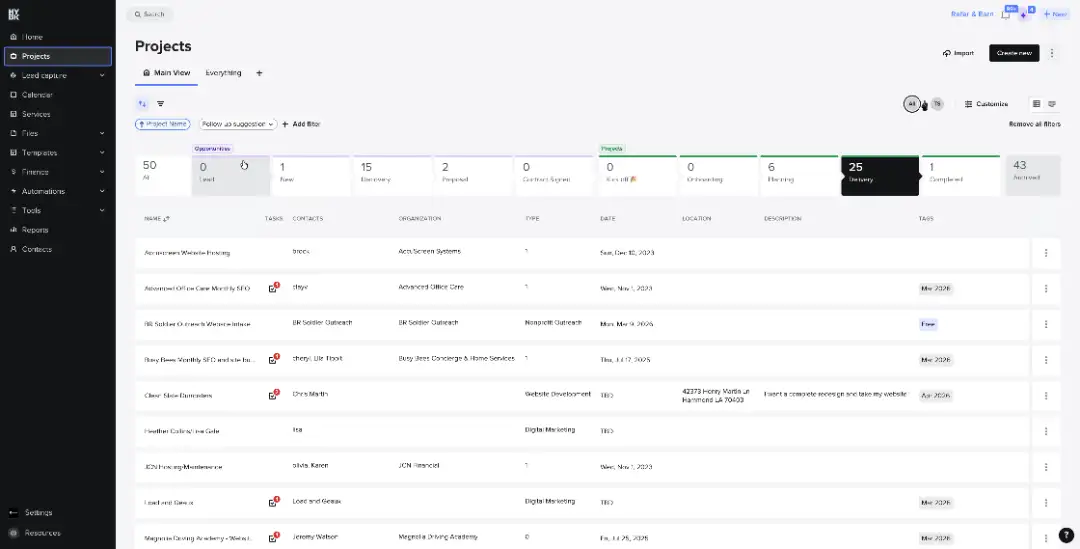Open tasks icon for Busy Bees row
1080x549 pixels.
click(x=273, y=360)
